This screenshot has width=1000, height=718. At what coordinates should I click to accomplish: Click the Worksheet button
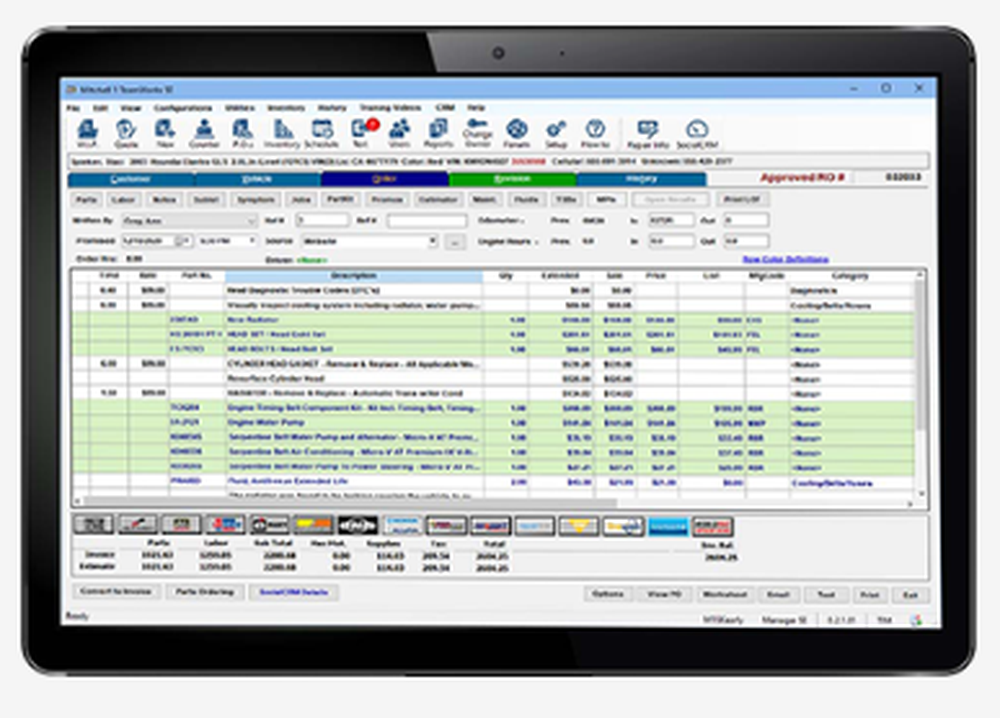coord(724,594)
